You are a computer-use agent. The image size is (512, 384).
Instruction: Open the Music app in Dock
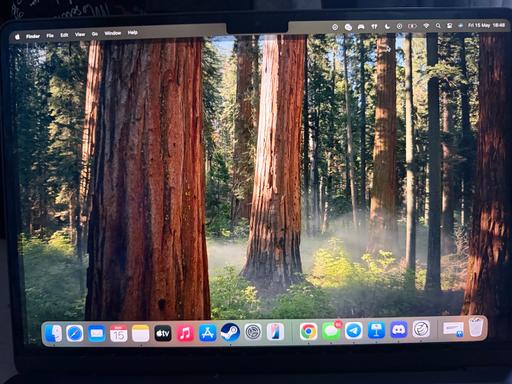185,333
